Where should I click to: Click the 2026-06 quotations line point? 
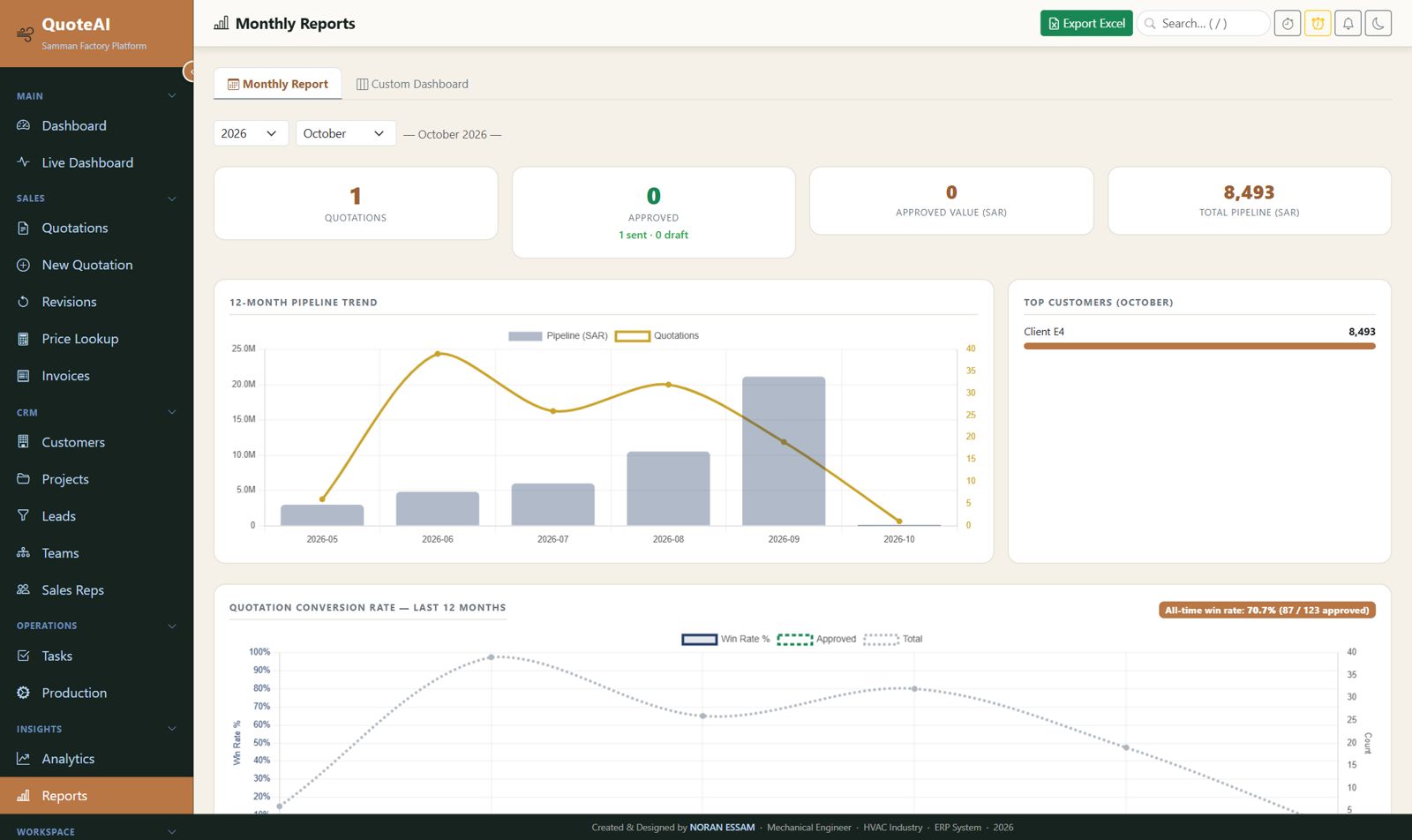click(x=438, y=354)
